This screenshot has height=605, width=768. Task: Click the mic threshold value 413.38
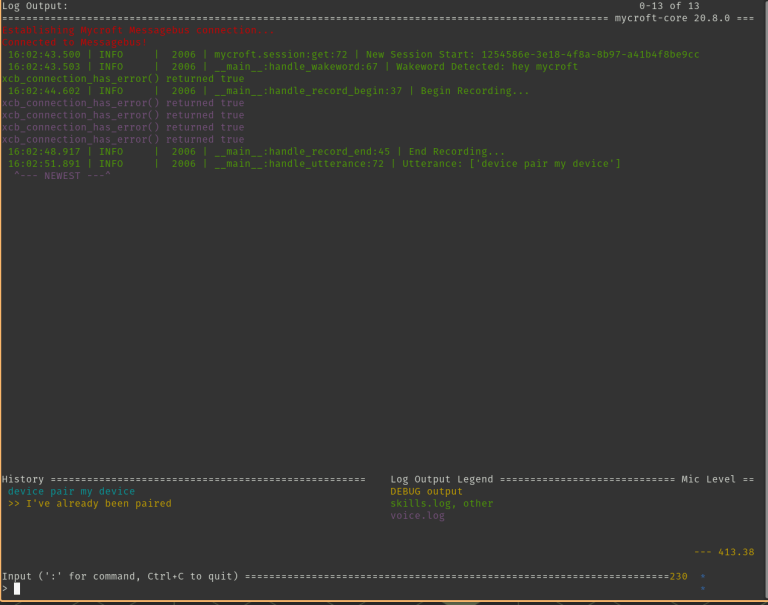tap(736, 552)
